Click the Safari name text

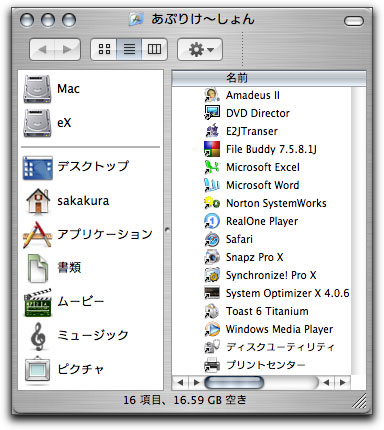[239, 239]
